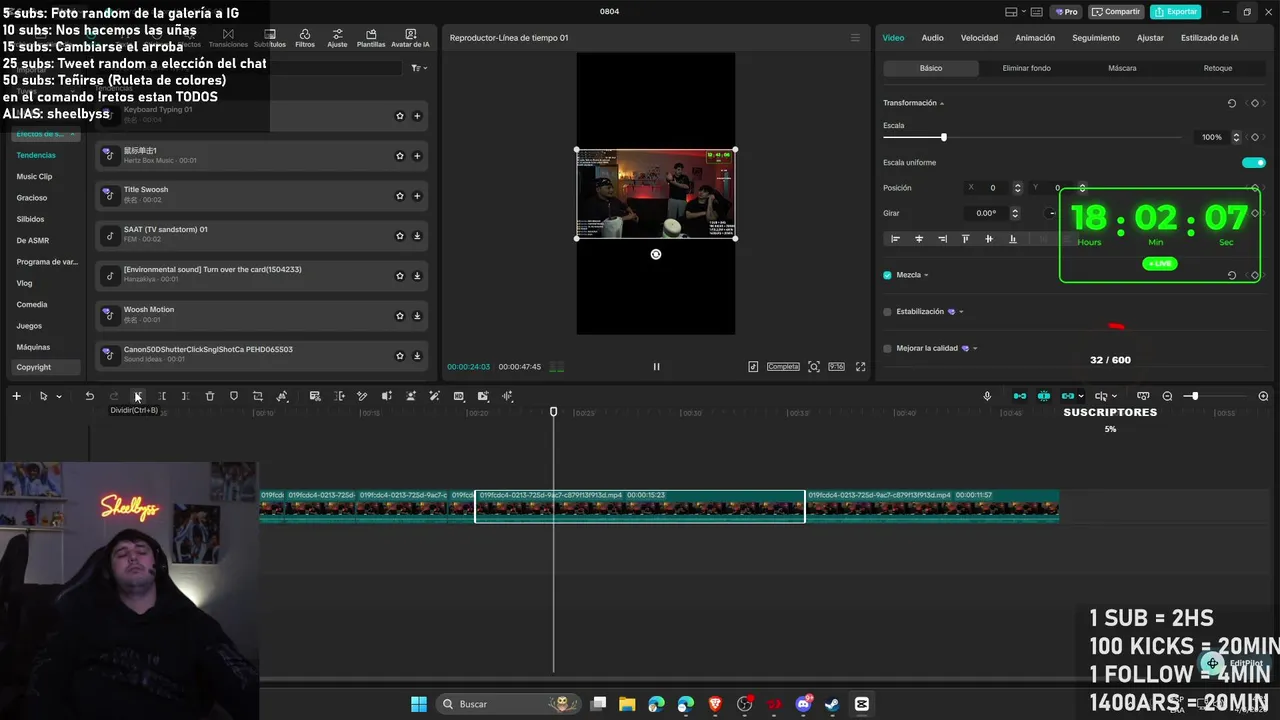Image resolution: width=1280 pixels, height=720 pixels.
Task: Open the Seguimiento tab
Action: [x=1096, y=38]
